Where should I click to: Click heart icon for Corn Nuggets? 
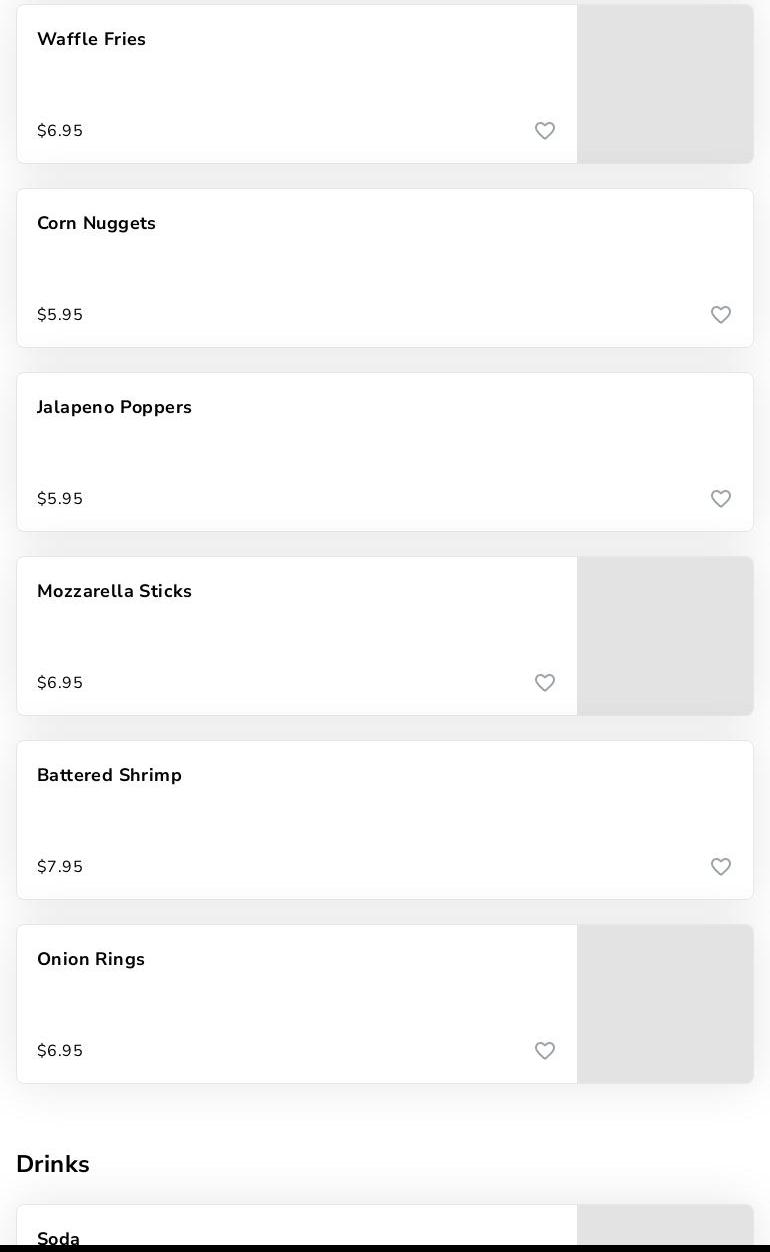click(721, 315)
